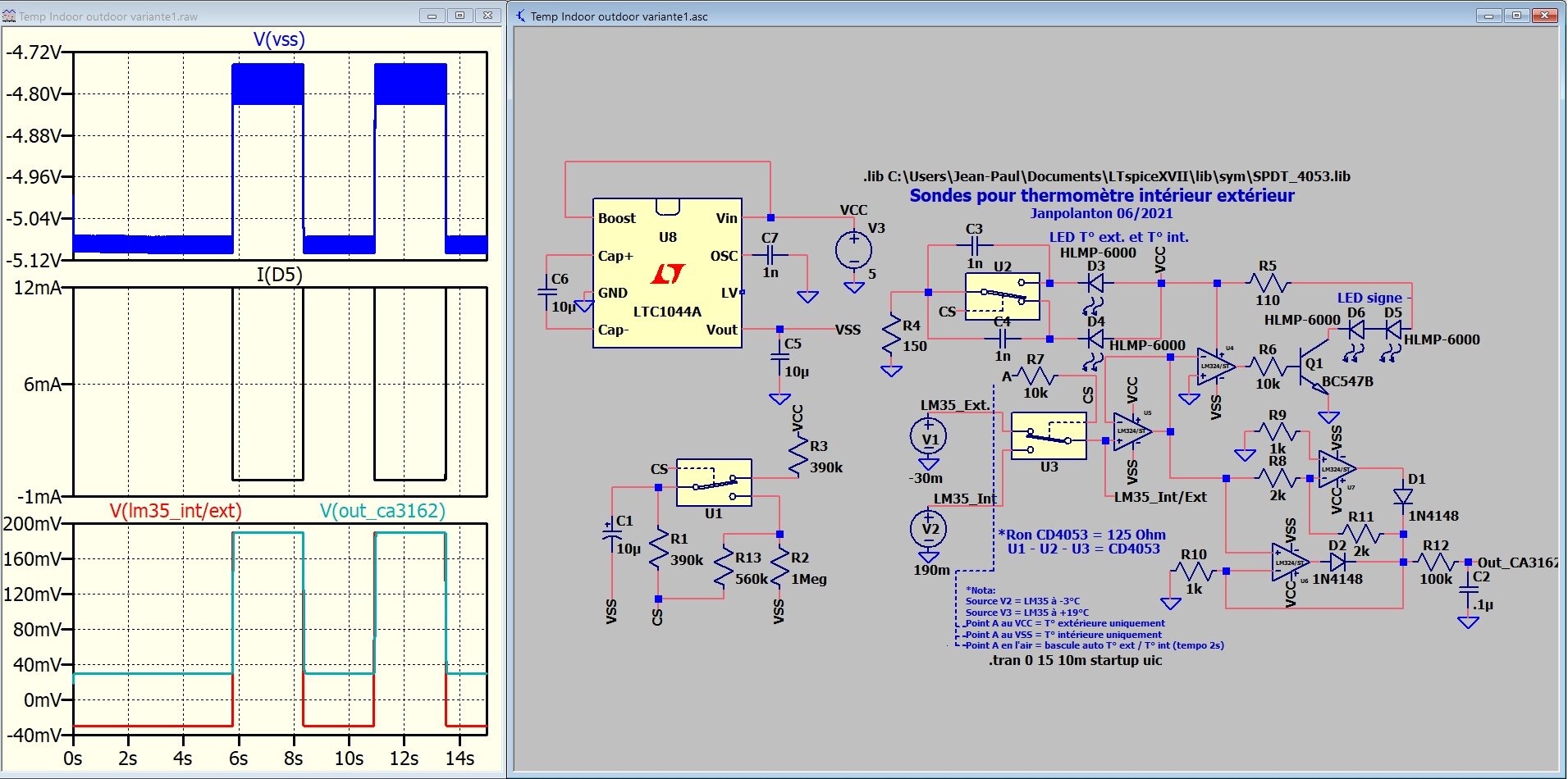
Task: Click the Out_CA3162 net label
Action: tap(1516, 563)
